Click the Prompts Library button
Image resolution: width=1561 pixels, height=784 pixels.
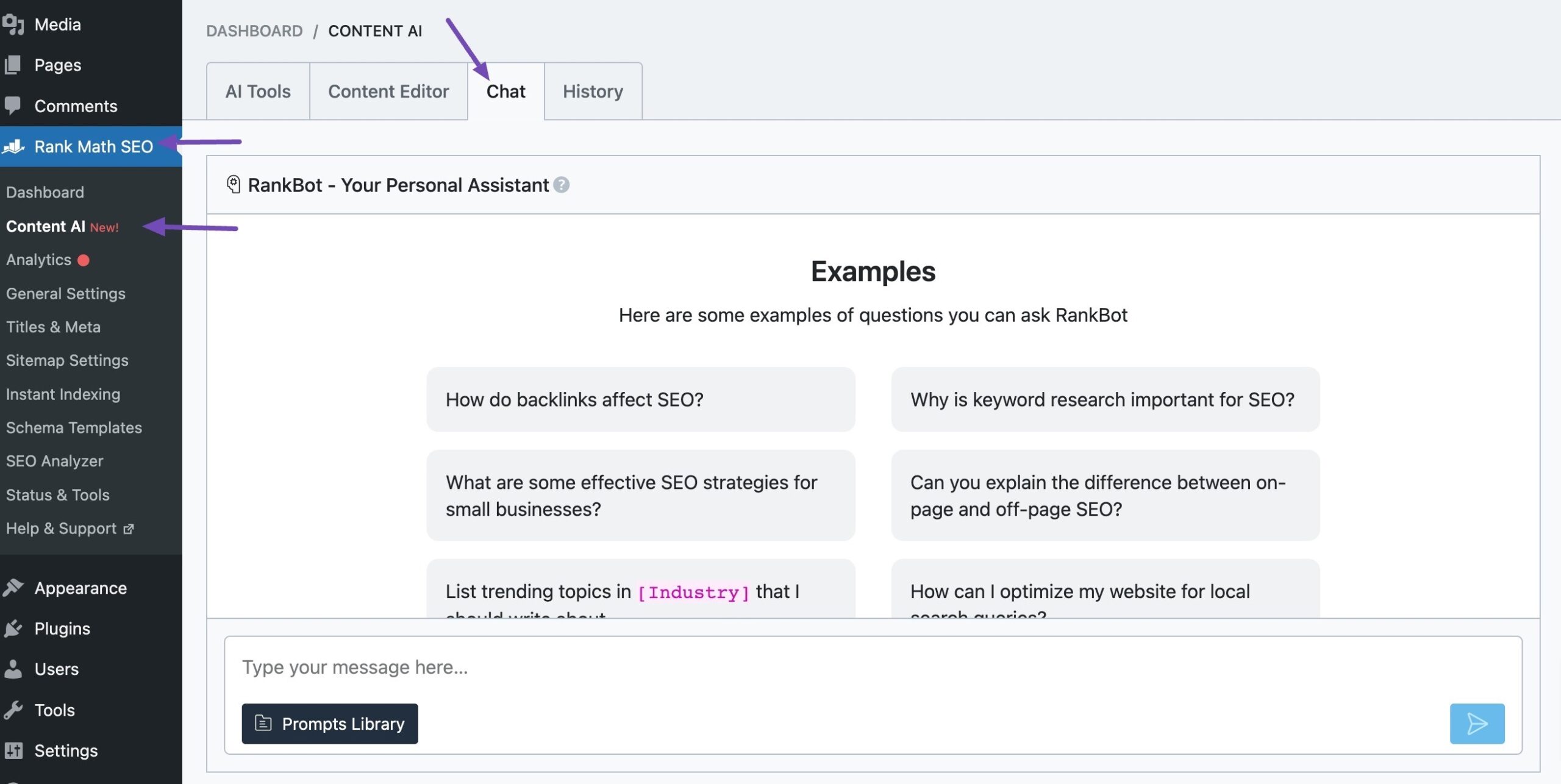click(x=330, y=723)
